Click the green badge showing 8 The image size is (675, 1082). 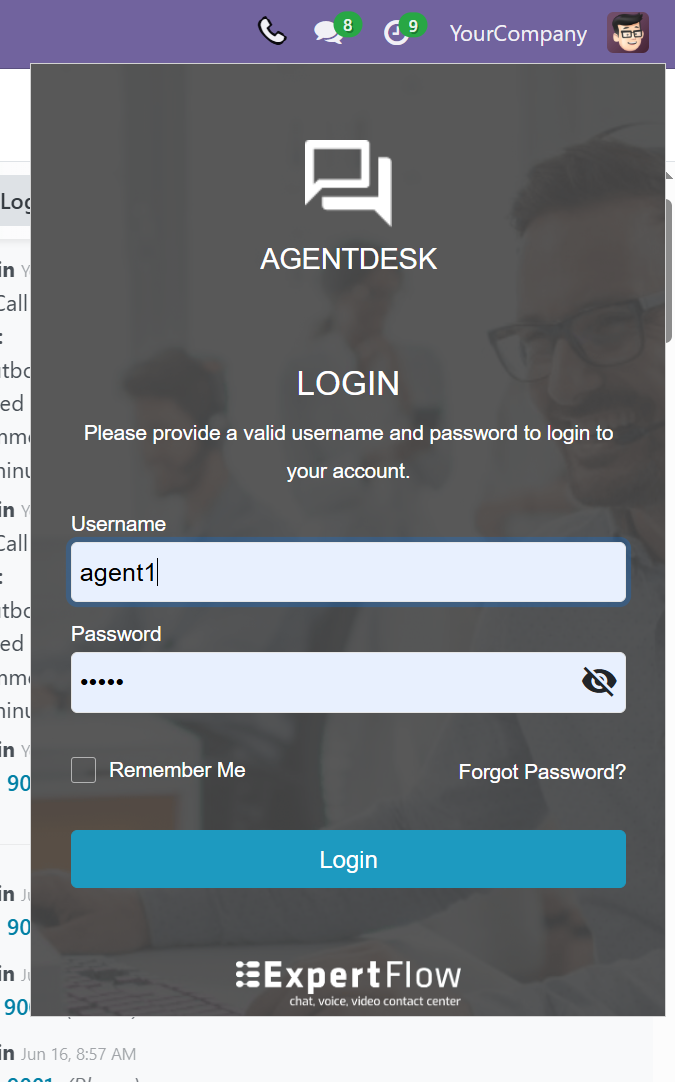point(347,25)
